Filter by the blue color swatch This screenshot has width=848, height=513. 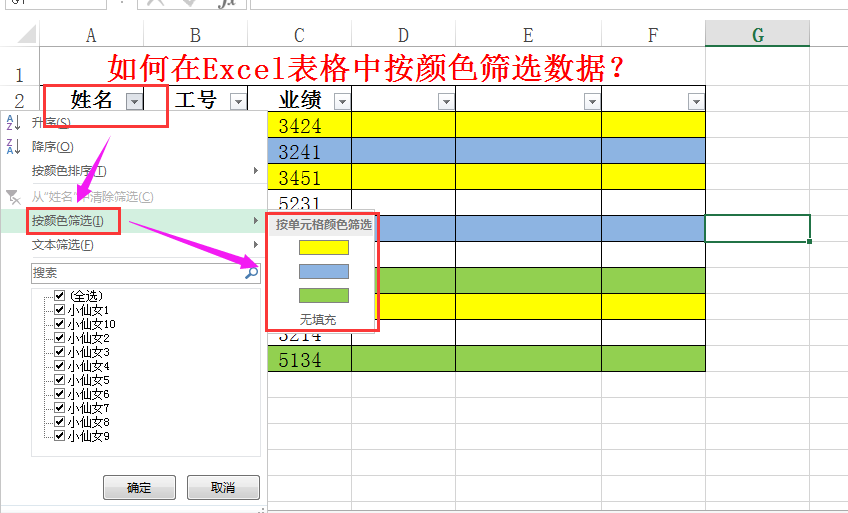[x=324, y=271]
